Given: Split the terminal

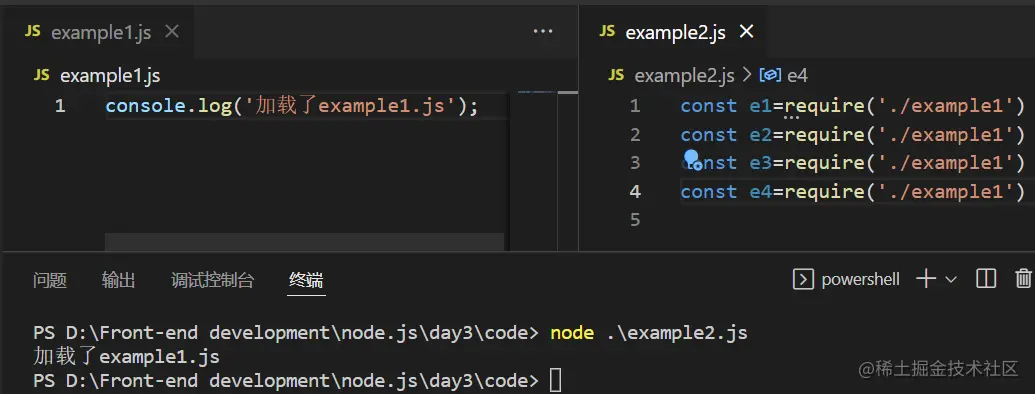Looking at the screenshot, I should 985,279.
